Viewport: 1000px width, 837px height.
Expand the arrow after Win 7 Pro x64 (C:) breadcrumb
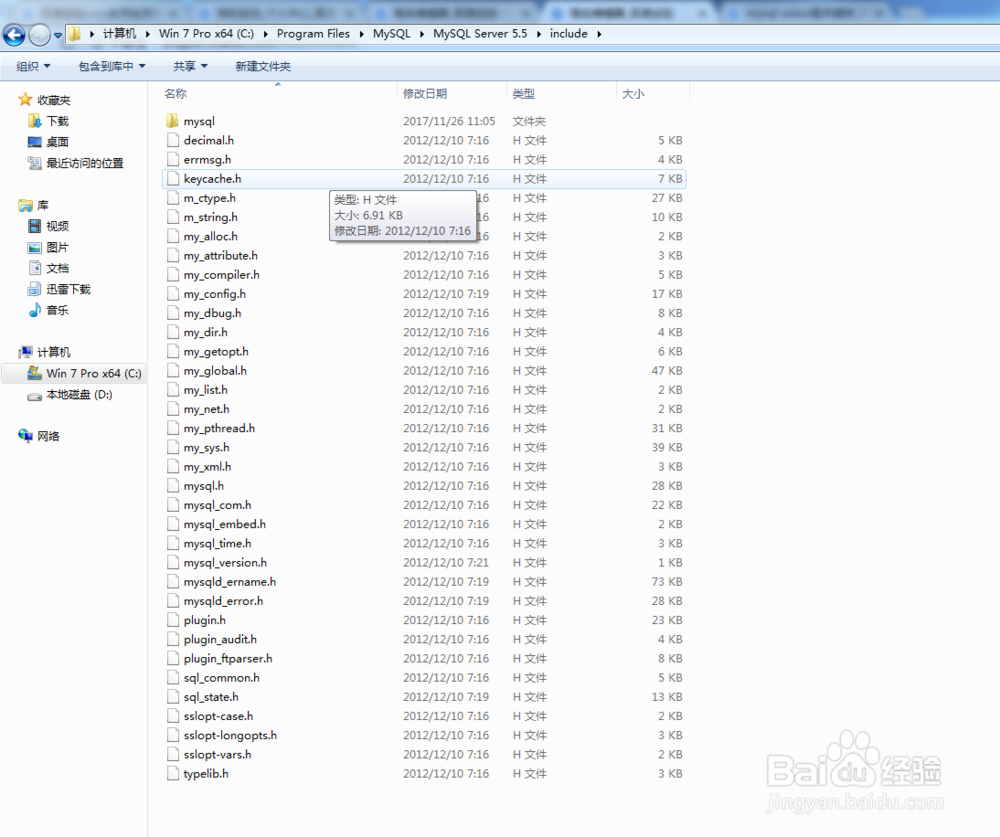266,34
